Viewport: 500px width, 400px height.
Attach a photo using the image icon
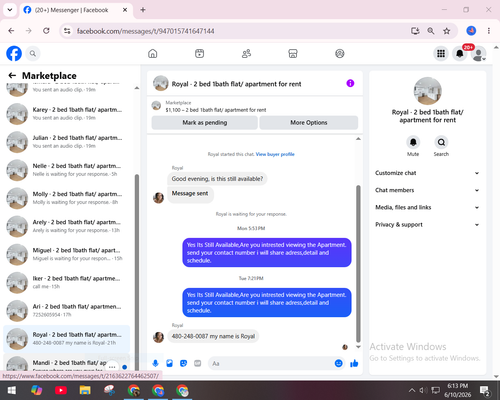(x=169, y=363)
